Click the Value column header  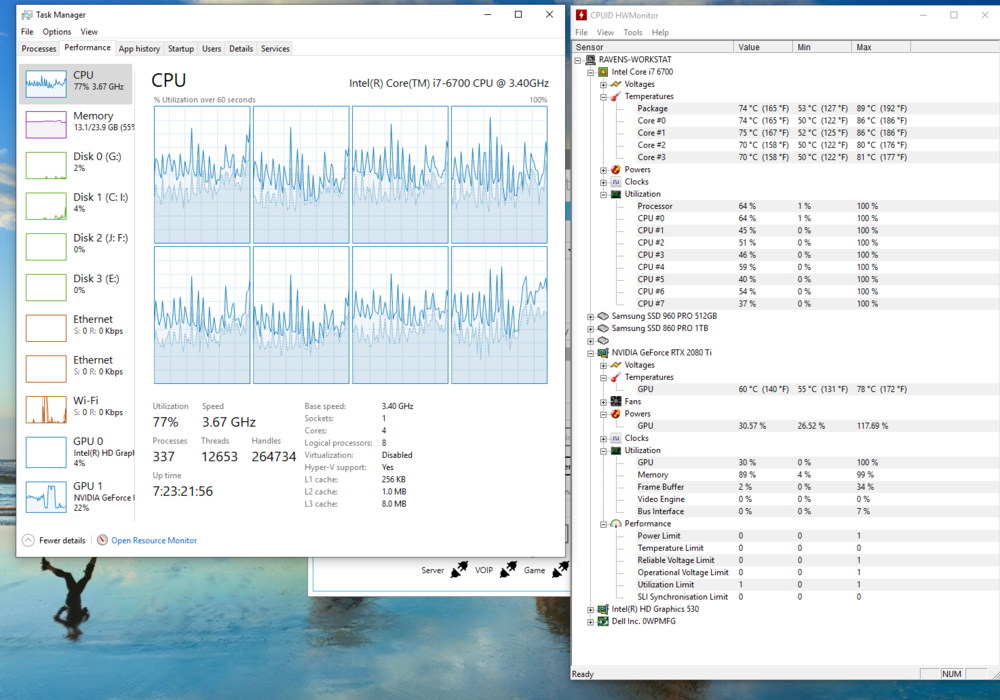point(763,47)
